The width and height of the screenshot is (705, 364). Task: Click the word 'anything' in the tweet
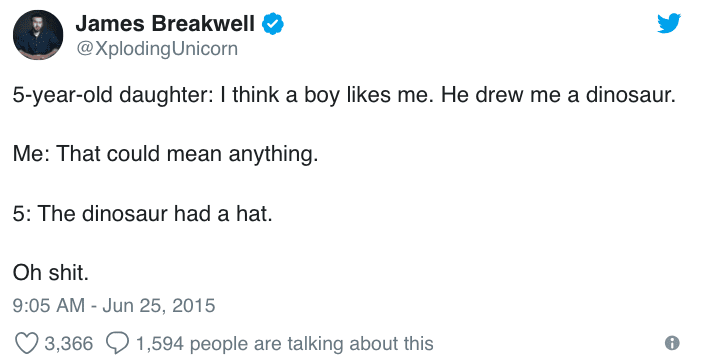pos(270,155)
